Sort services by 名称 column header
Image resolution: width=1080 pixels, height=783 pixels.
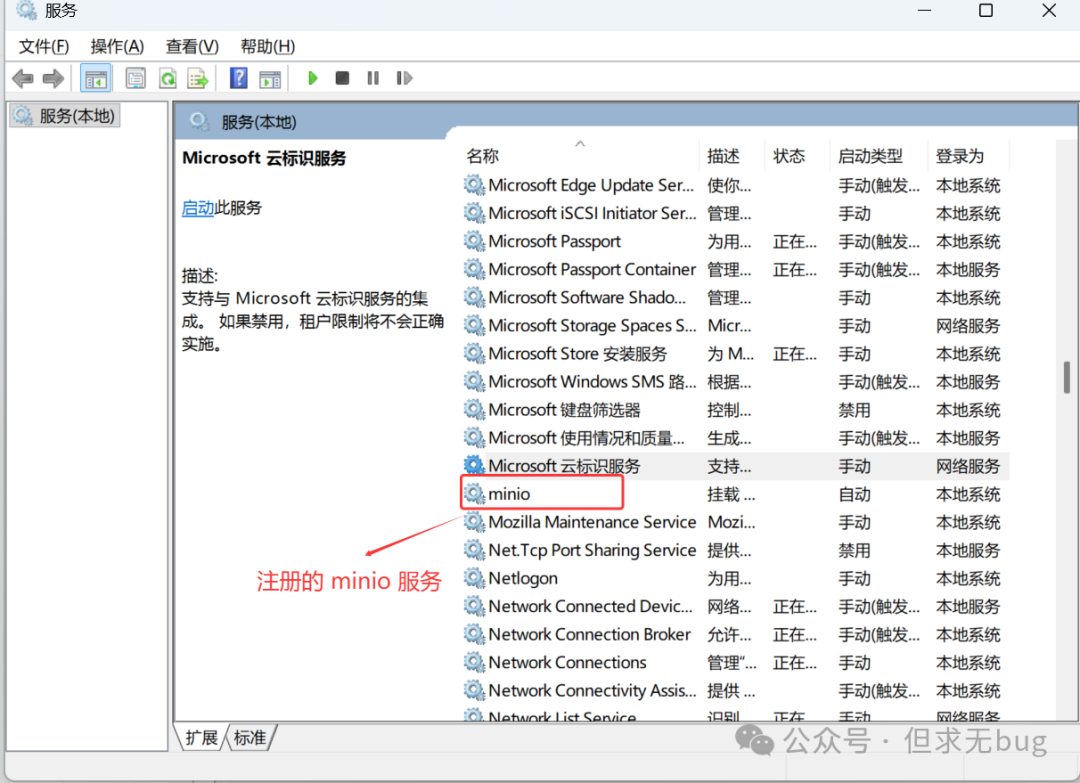(482, 156)
